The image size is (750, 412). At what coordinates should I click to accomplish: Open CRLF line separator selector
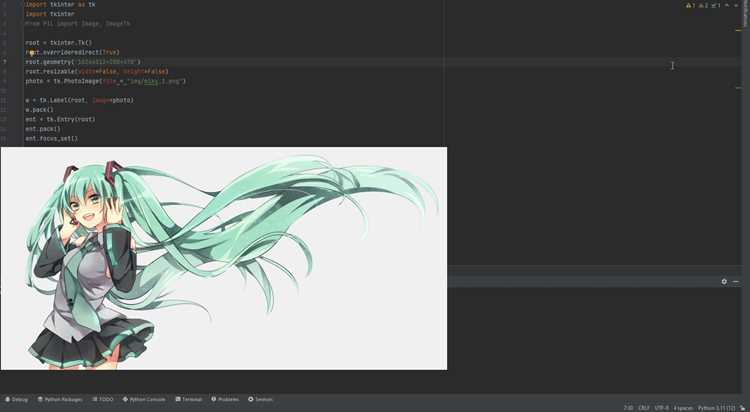[643, 408]
